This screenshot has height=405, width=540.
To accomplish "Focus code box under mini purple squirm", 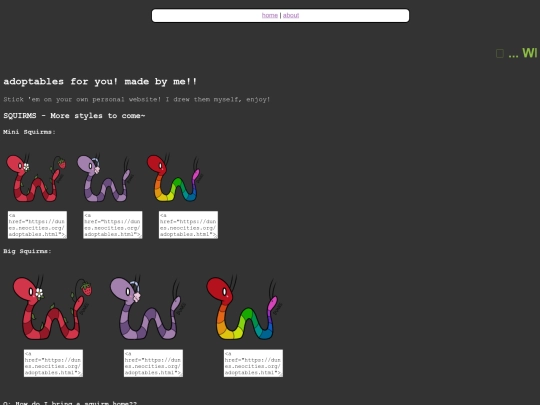I will click(113, 225).
